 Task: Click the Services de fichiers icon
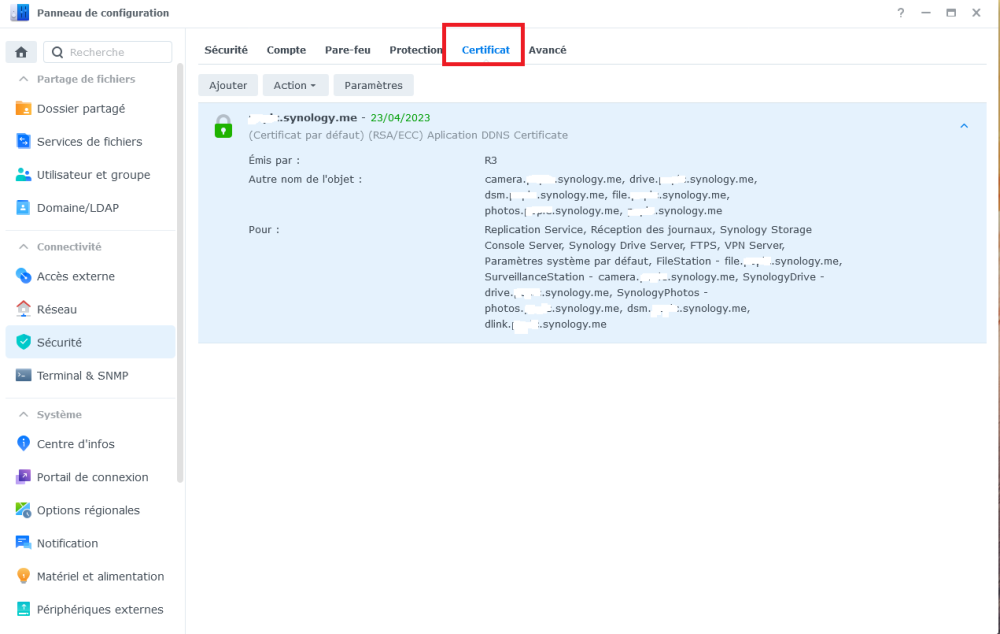point(24,142)
